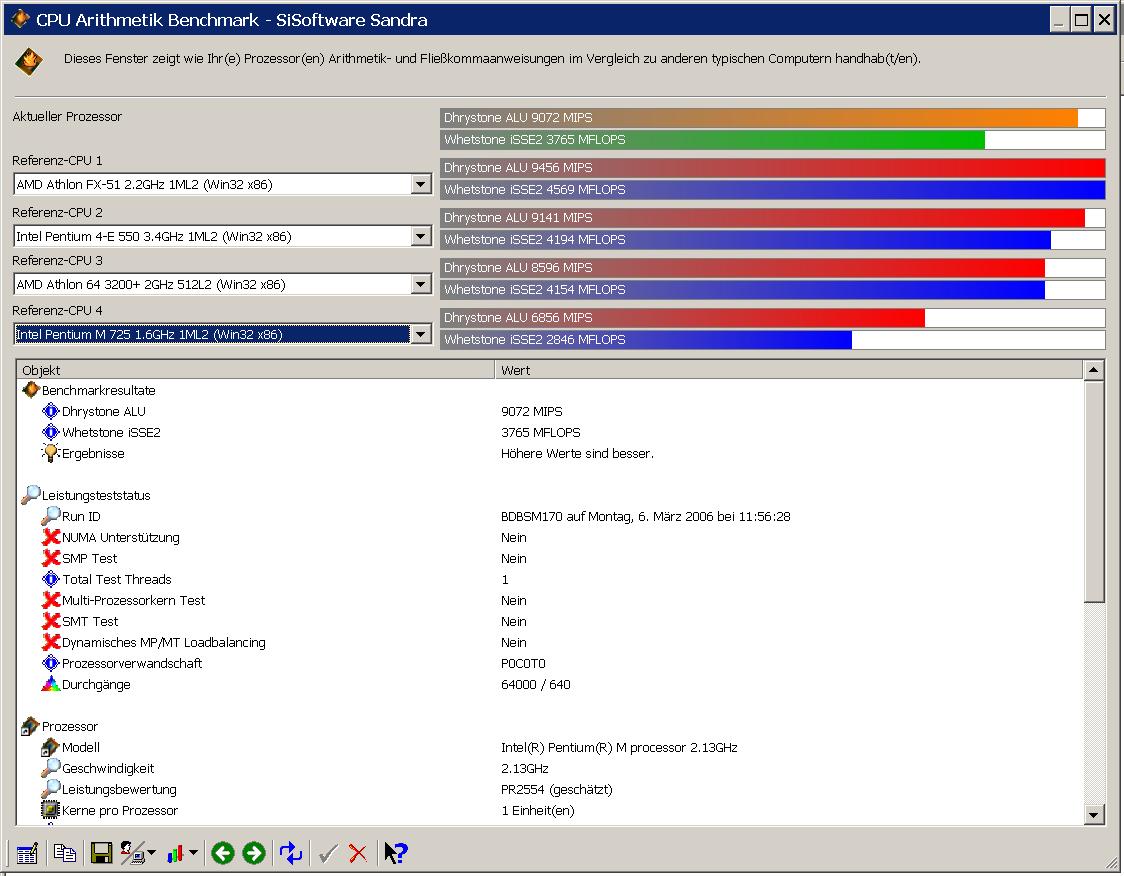This screenshot has width=1124, height=876.
Task: Click the Whetstone iSSE2 row info icon
Action: pyautogui.click(x=51, y=432)
